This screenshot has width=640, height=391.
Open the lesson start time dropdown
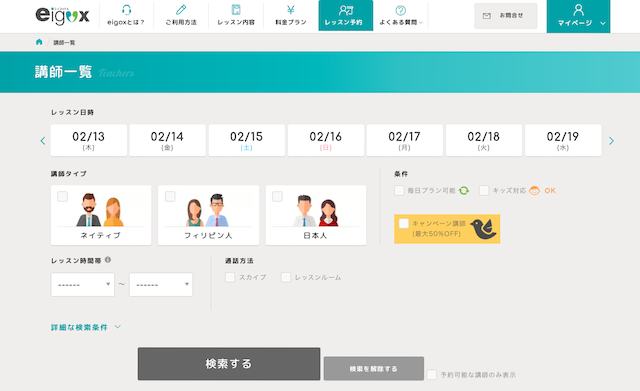pyautogui.click(x=82, y=284)
